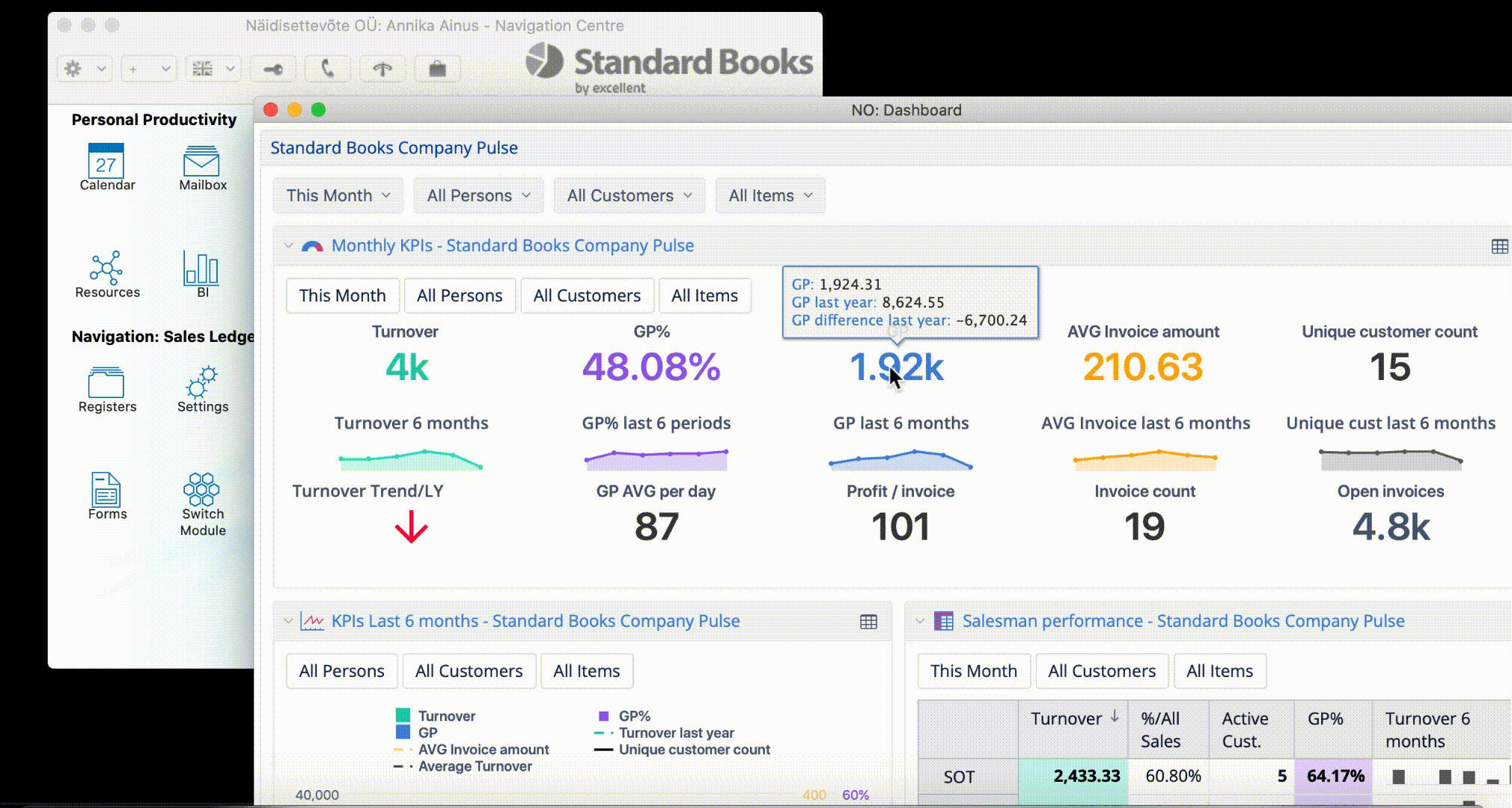
Task: Click the GP% last 6 periods sparkline
Action: (656, 459)
